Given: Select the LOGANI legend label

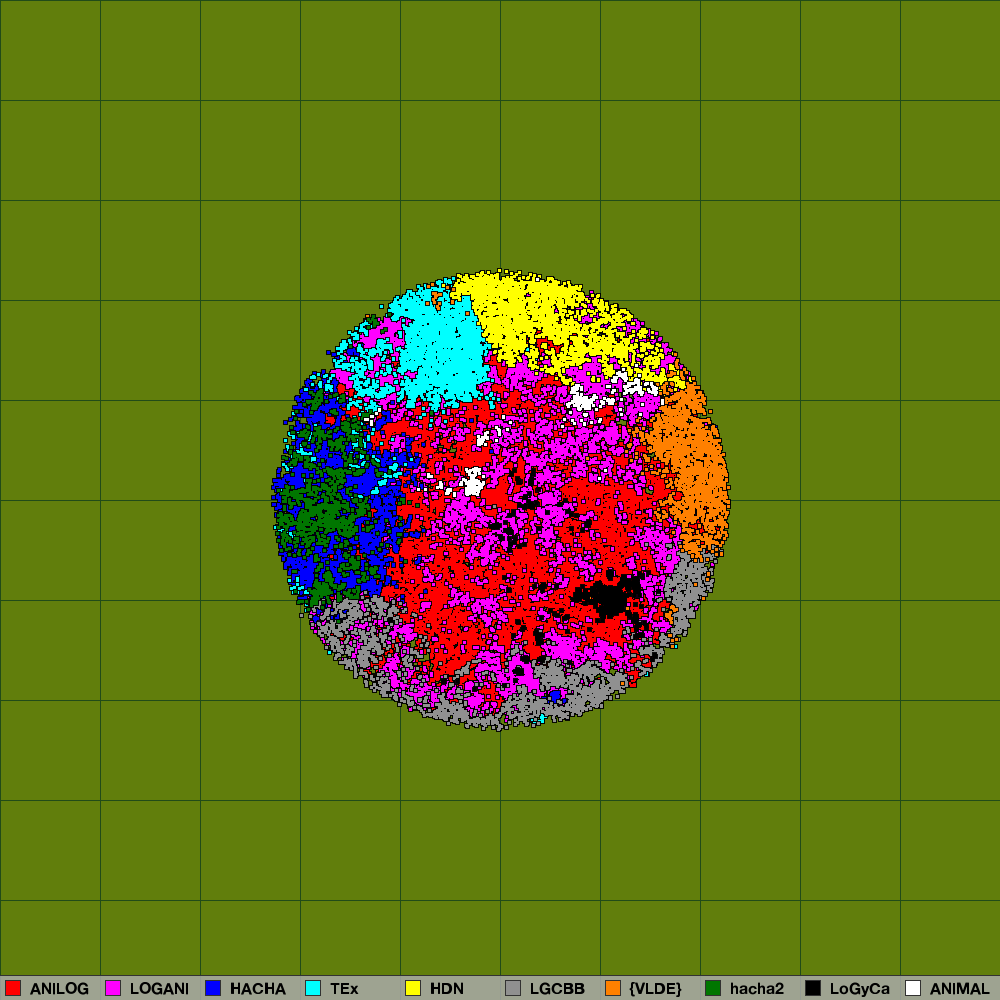Looking at the screenshot, I should point(159,989).
